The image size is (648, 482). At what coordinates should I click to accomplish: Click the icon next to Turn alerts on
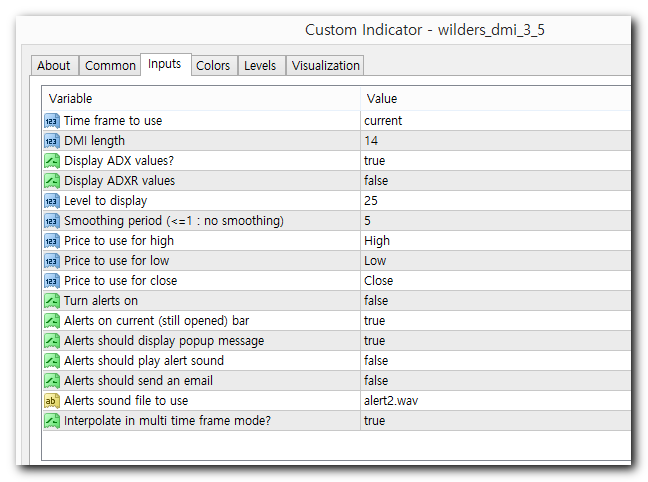[x=52, y=301]
